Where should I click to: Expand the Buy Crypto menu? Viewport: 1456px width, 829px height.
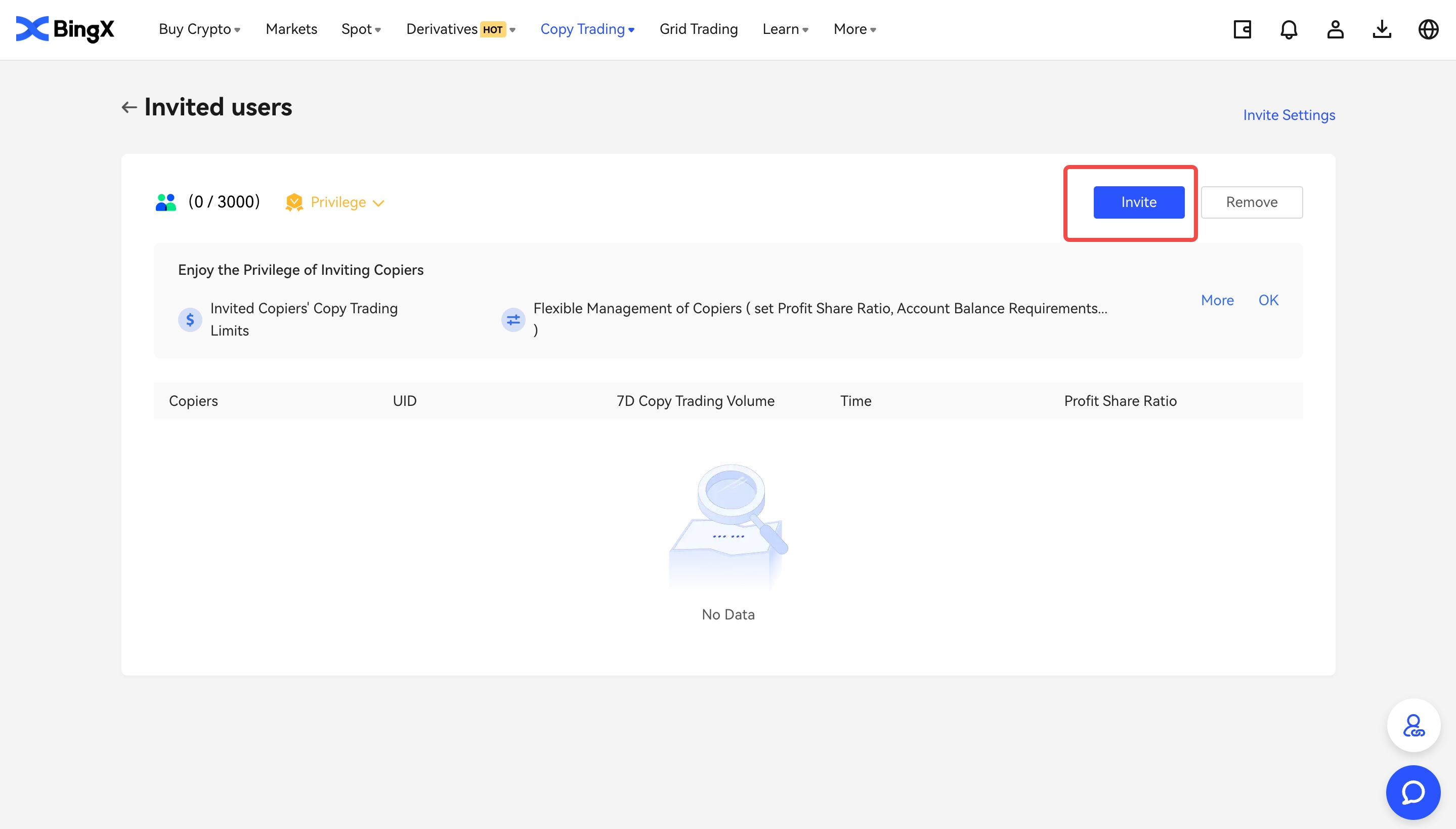coord(199,29)
